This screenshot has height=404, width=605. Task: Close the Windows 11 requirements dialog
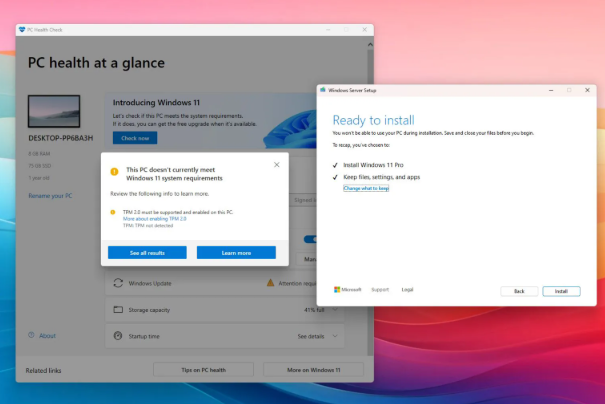coord(277,165)
